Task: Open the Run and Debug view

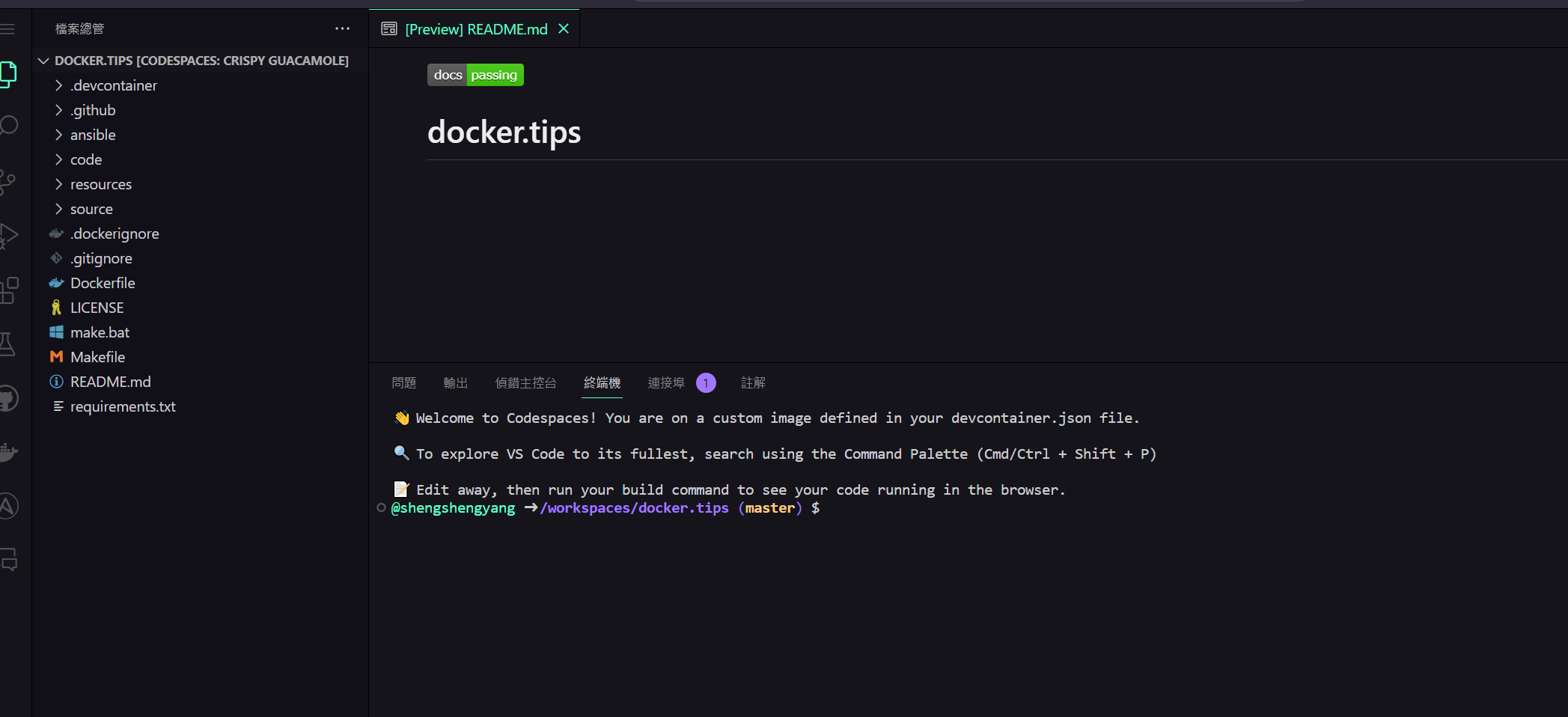Action: coord(9,236)
